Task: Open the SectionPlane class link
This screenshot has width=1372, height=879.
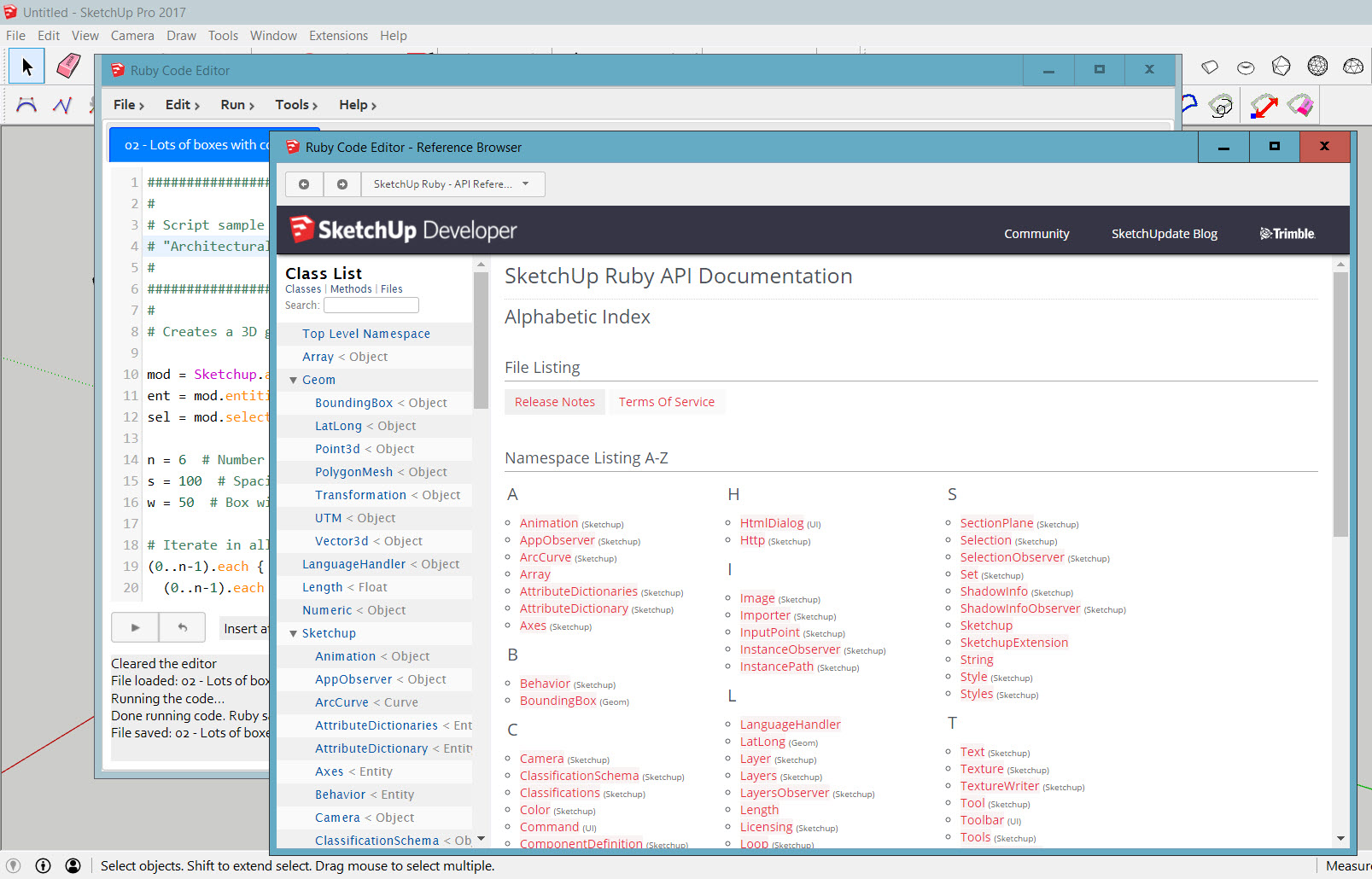Action: 996,523
